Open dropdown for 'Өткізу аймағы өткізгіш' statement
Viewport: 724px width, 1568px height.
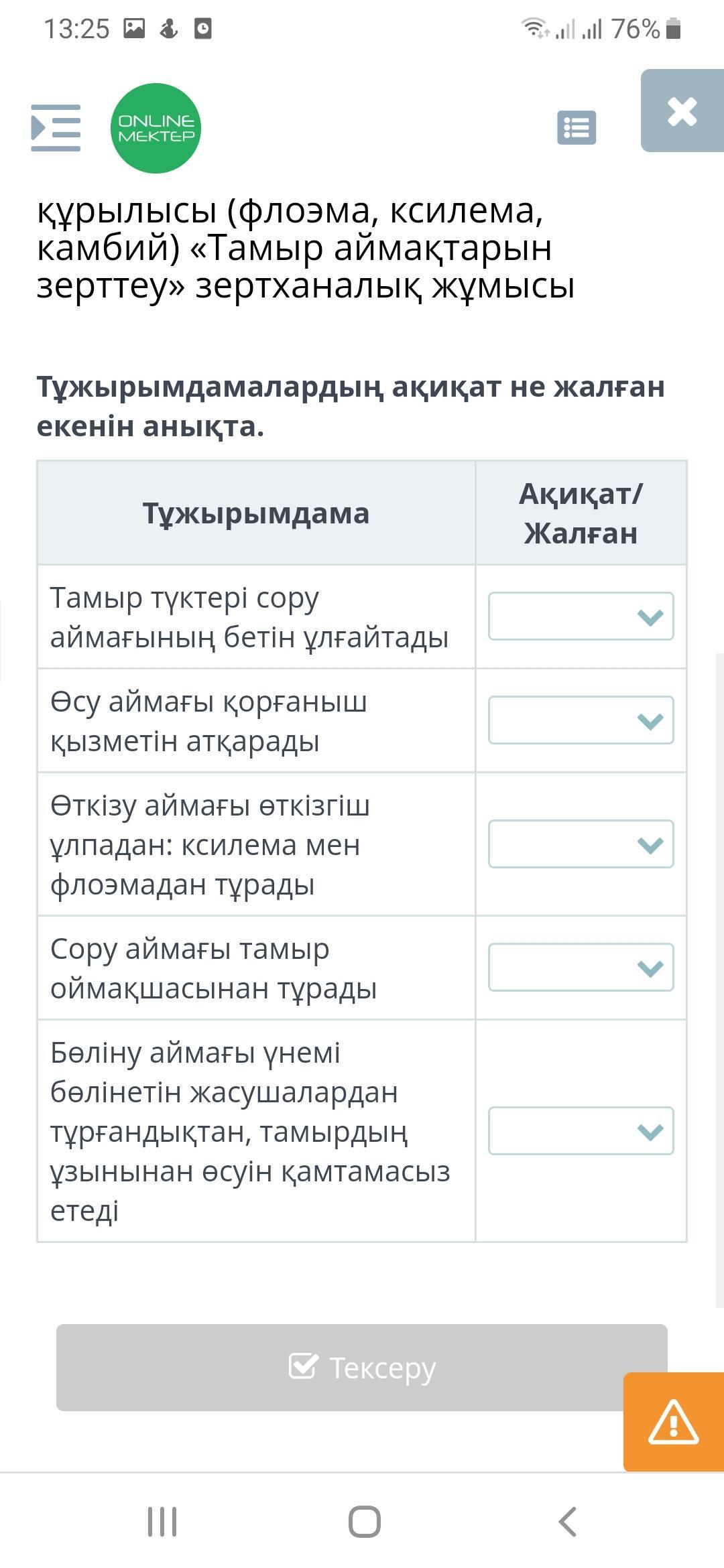pyautogui.click(x=581, y=844)
